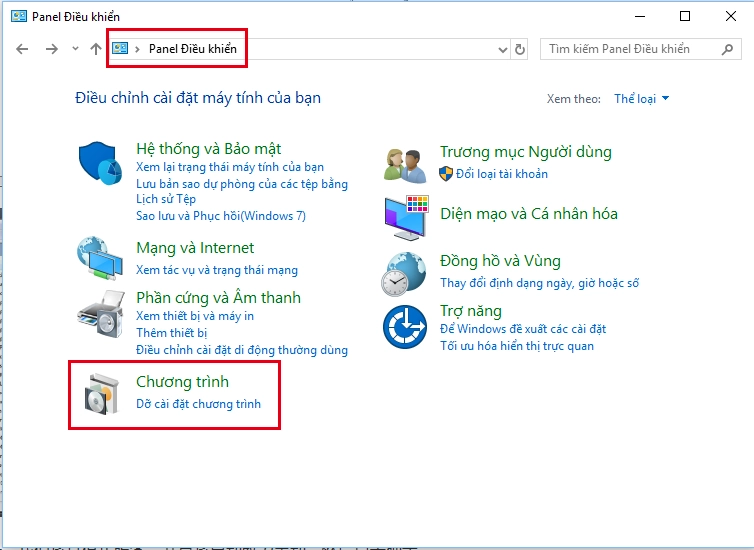Image resolution: width=754 pixels, height=550 pixels.
Task: Expand the address bar history dropdown
Action: (x=502, y=49)
